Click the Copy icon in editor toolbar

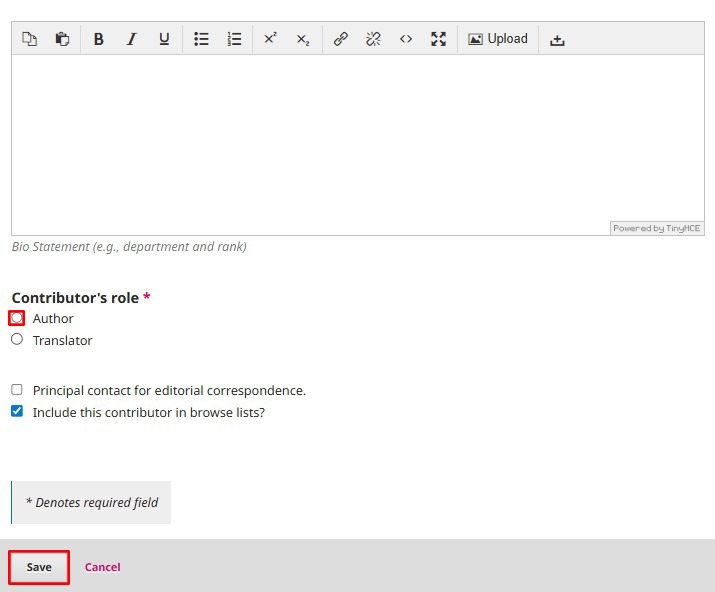click(30, 39)
